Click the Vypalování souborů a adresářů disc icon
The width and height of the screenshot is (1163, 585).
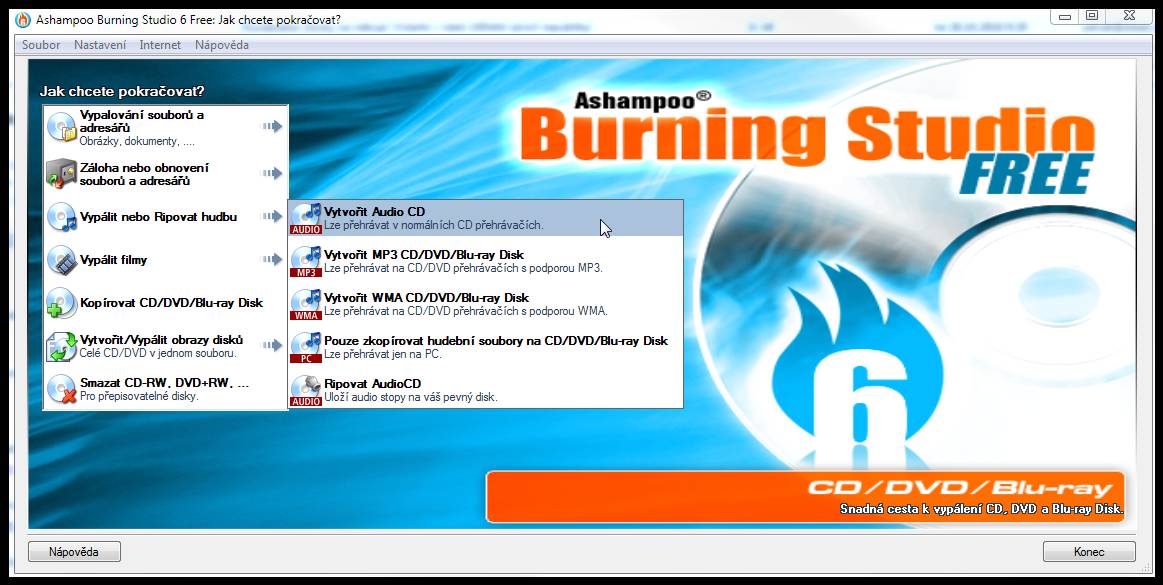point(61,127)
